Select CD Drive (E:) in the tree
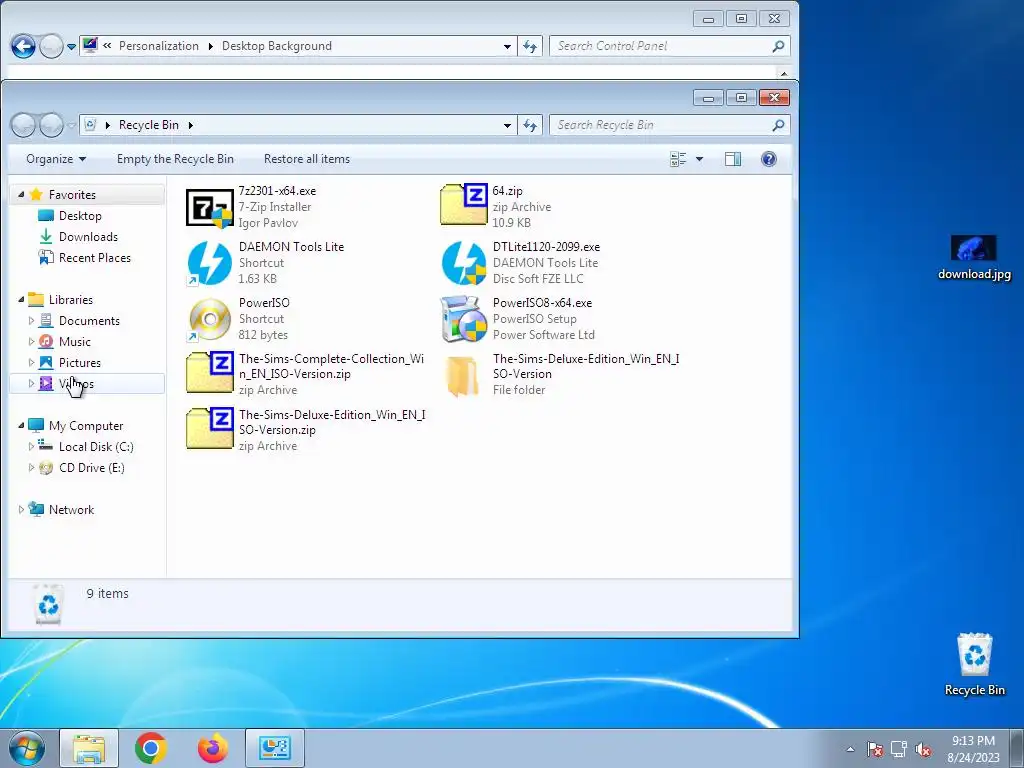The image size is (1024, 768). point(91,468)
